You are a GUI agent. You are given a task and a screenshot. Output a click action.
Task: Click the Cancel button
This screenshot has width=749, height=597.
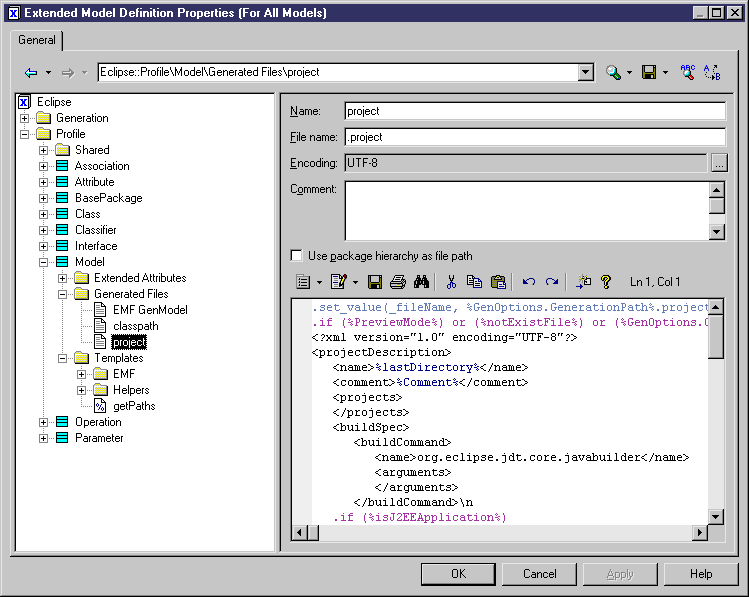click(x=539, y=574)
